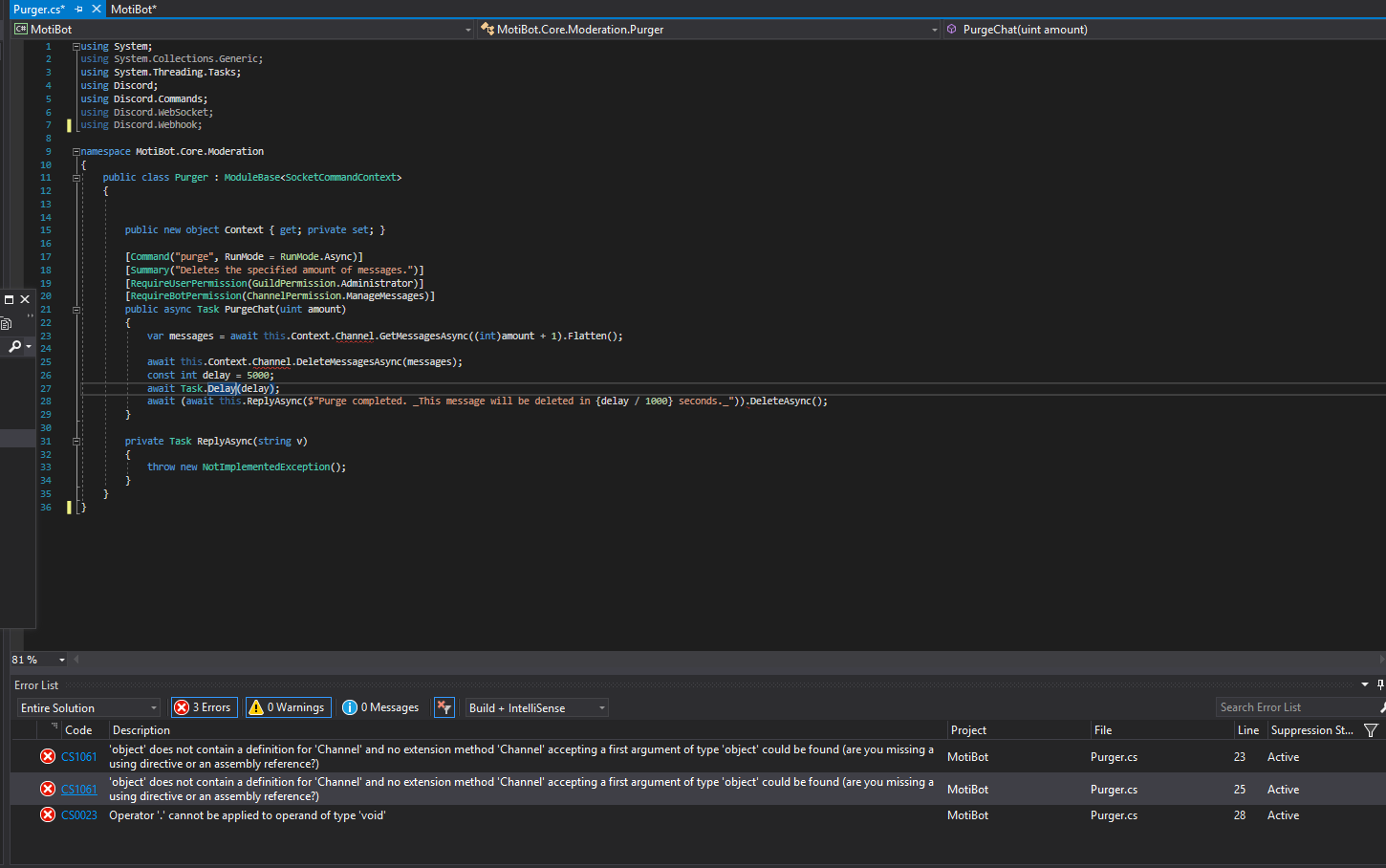Toggle the 3 Errors filter
The image size is (1386, 868).
[x=205, y=707]
